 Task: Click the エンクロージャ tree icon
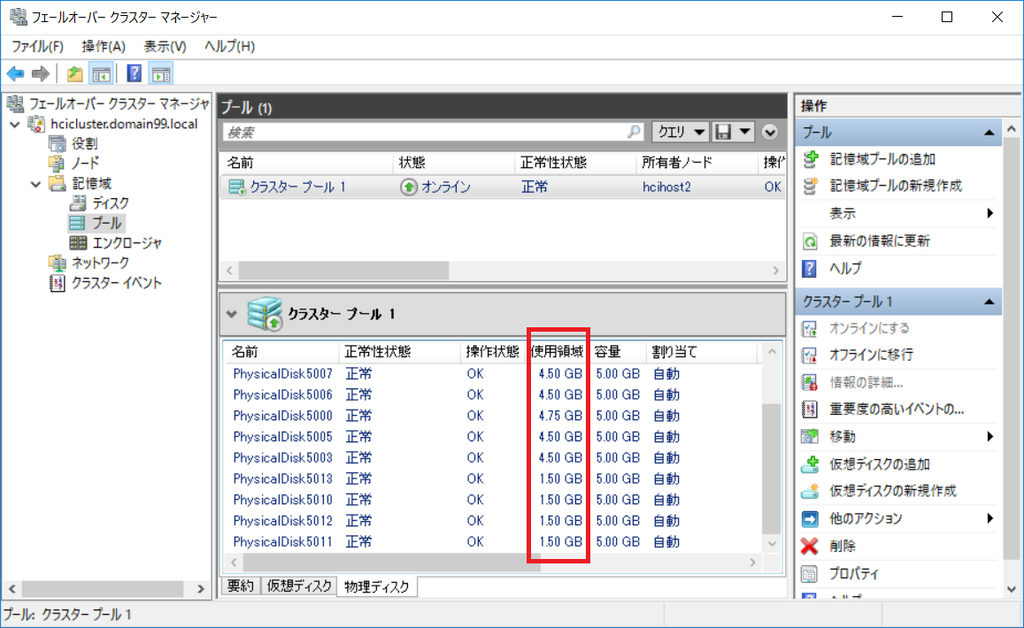coord(78,243)
